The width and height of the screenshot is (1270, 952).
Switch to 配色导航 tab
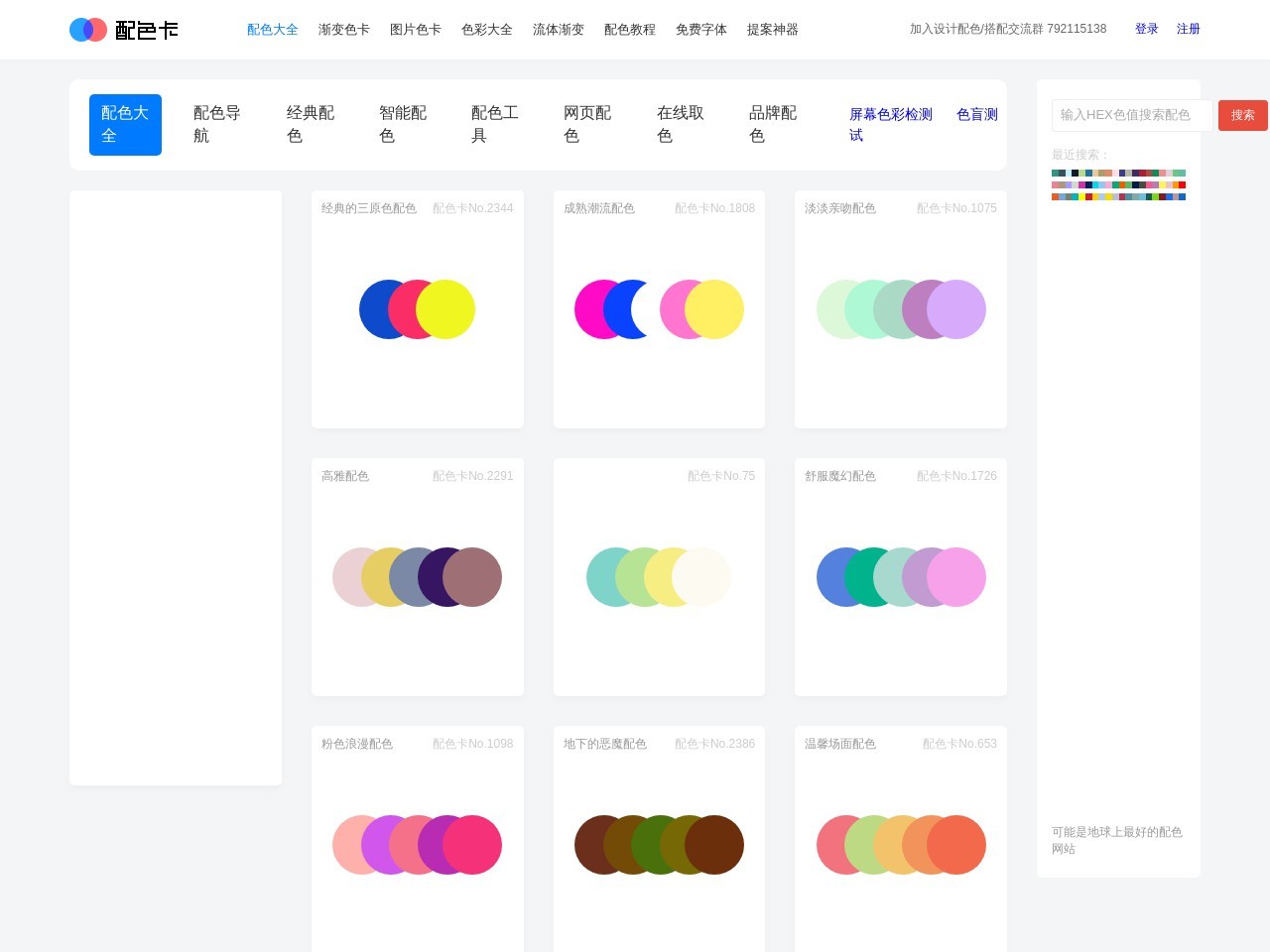(218, 125)
